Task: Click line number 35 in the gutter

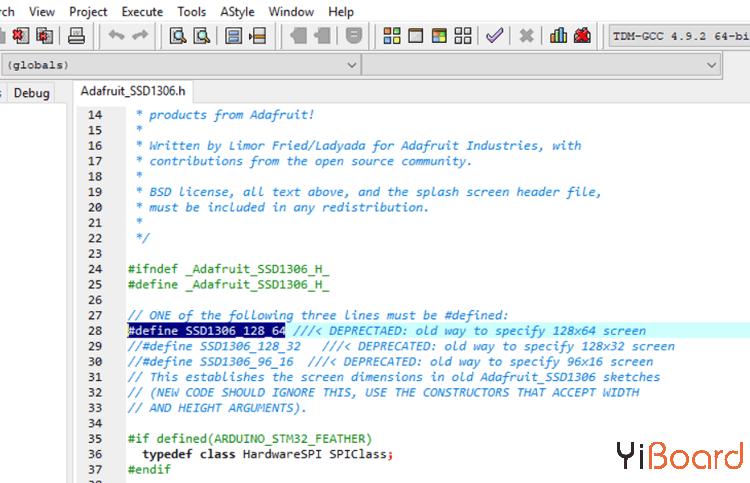Action: point(94,439)
